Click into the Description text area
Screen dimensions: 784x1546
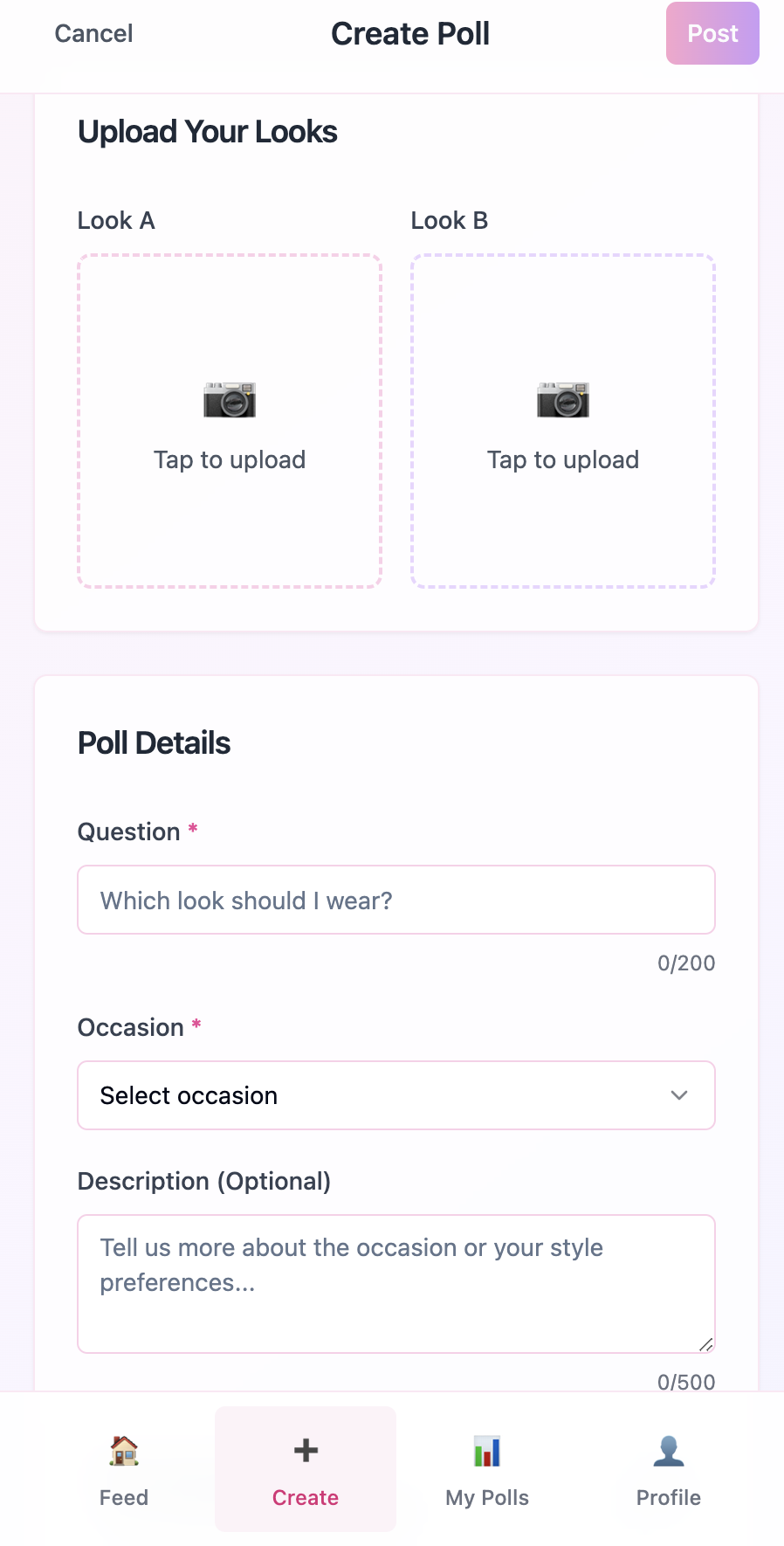pyautogui.click(x=396, y=1284)
